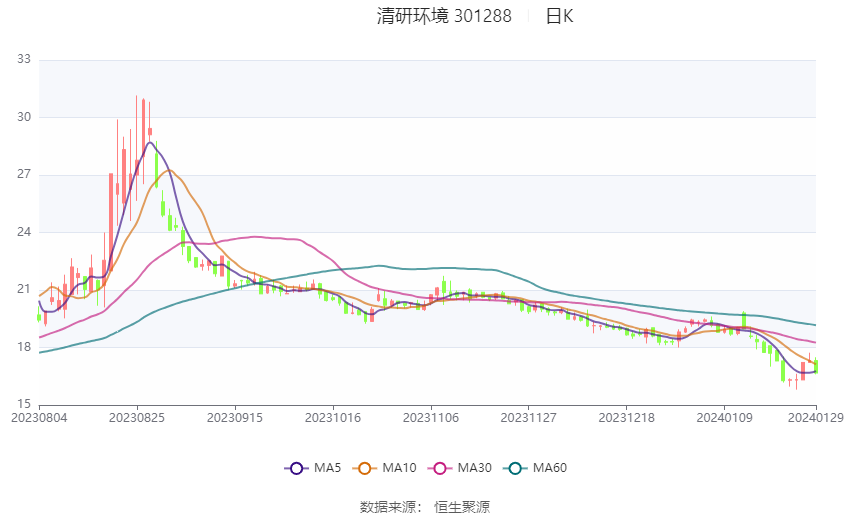Click x-axis date label 20240109

coord(724,418)
